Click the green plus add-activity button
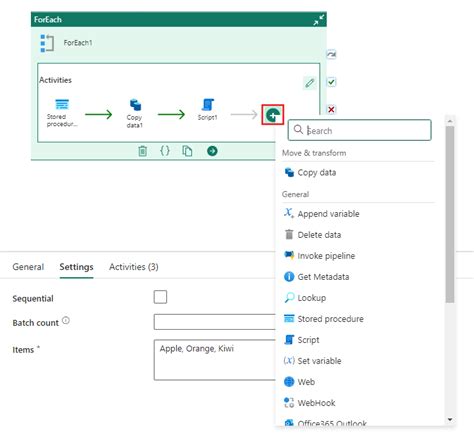The width and height of the screenshot is (474, 448). point(273,115)
